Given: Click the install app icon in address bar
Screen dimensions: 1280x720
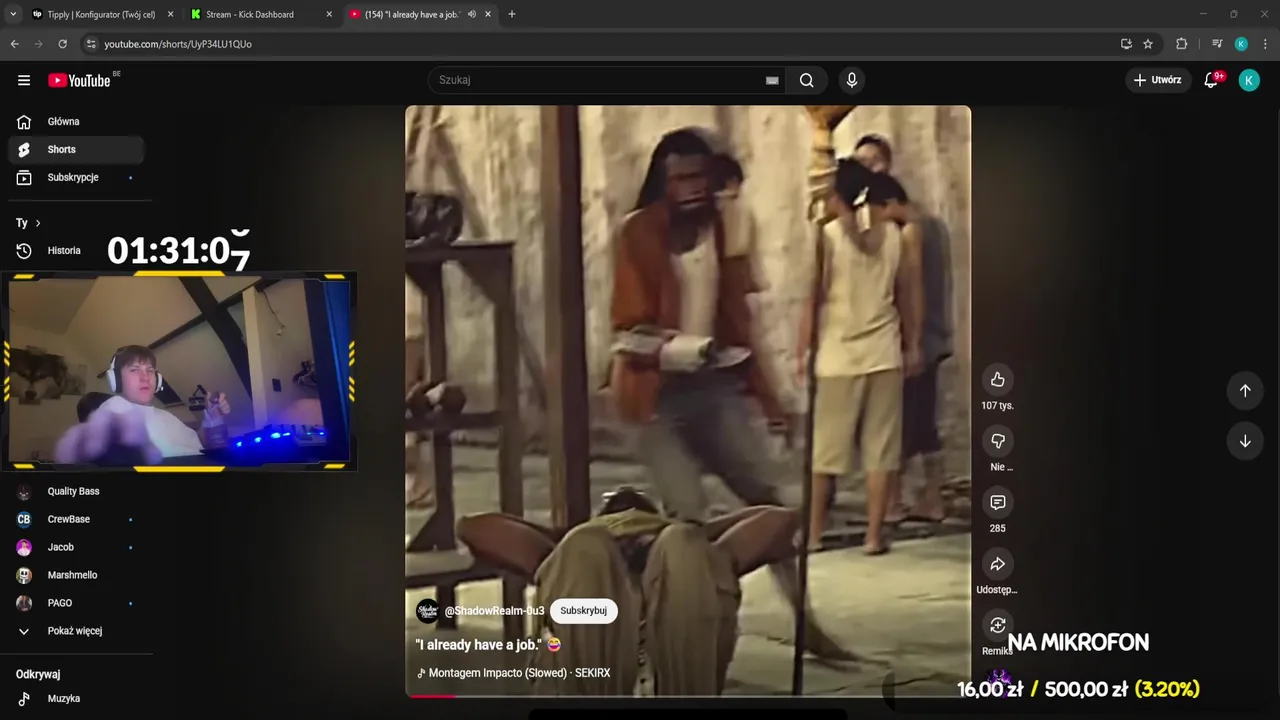Looking at the screenshot, I should [x=1126, y=44].
